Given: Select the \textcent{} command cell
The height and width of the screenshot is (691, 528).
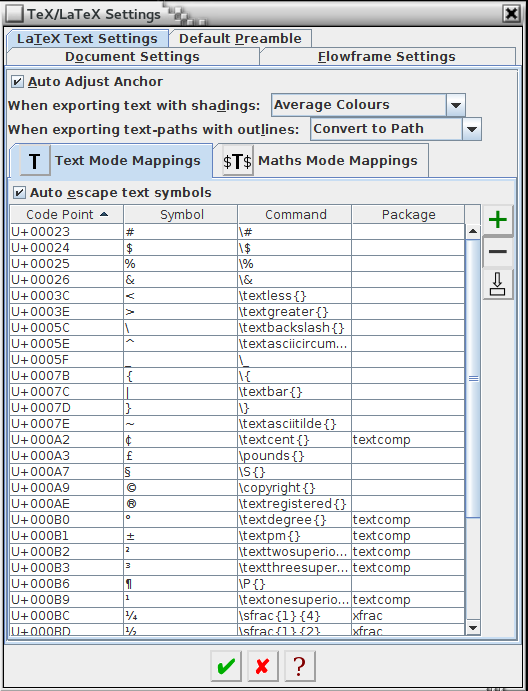Looking at the screenshot, I should pyautogui.click(x=295, y=440).
